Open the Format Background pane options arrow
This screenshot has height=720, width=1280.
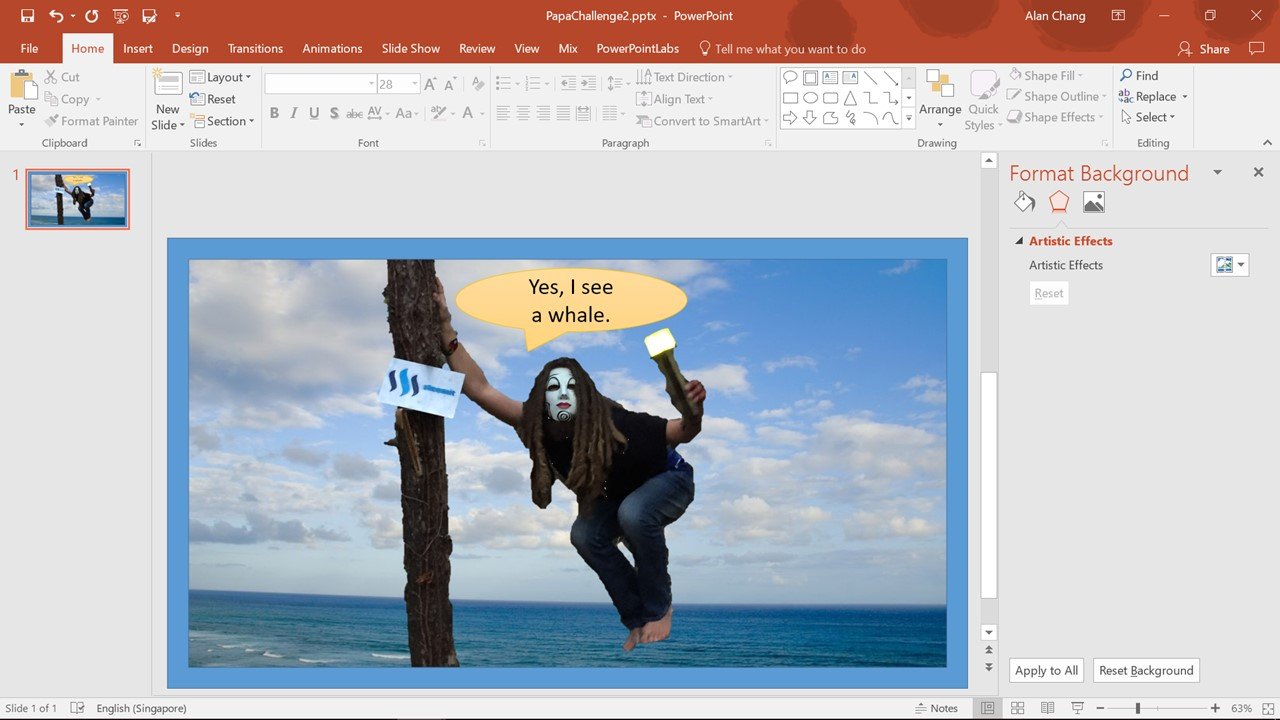click(x=1217, y=172)
